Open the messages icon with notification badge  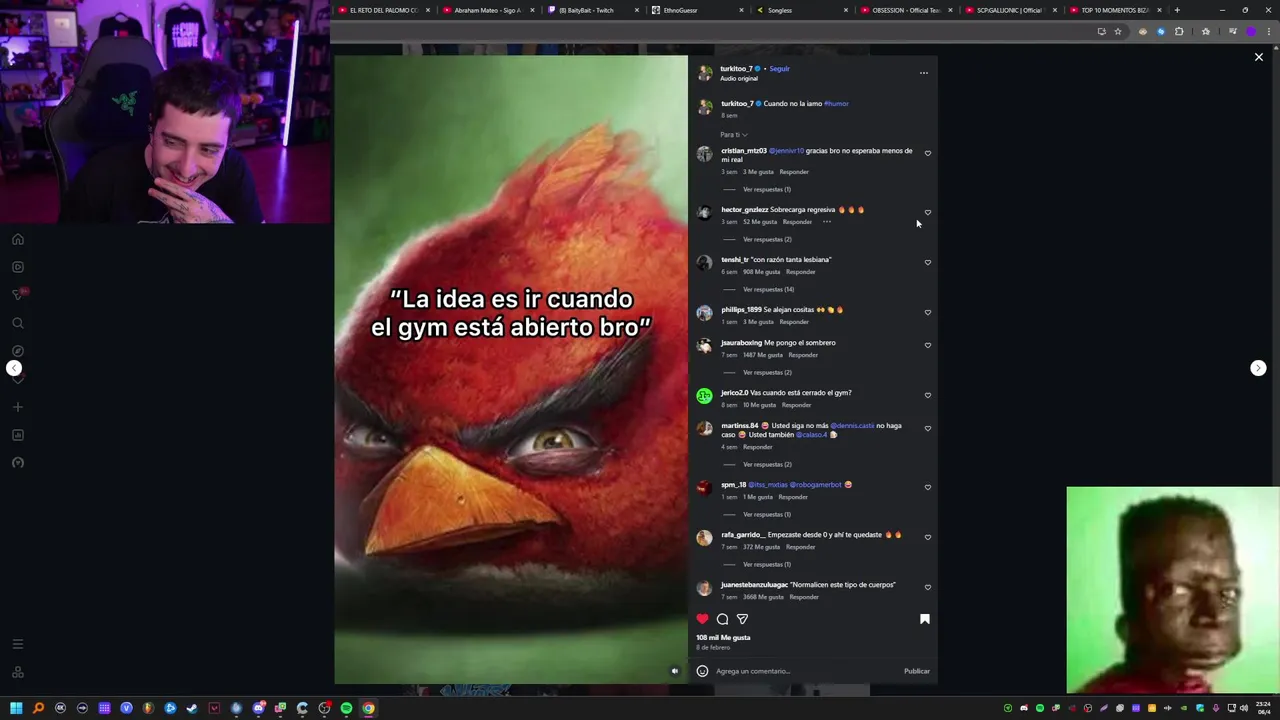coord(18,295)
